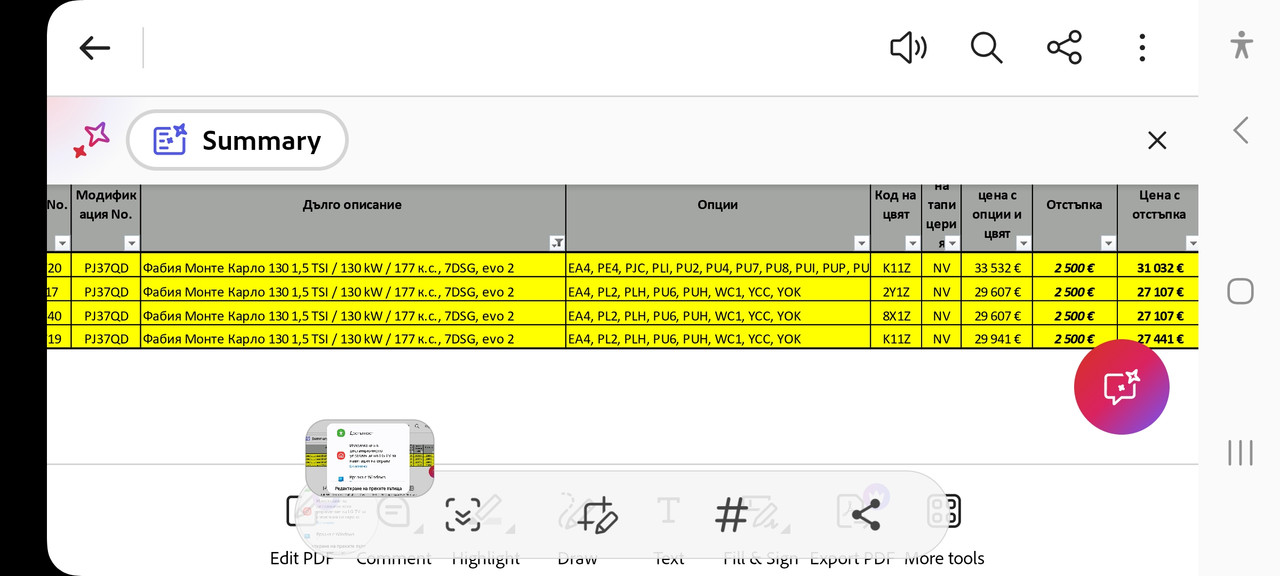The height and width of the screenshot is (576, 1280).
Task: Select K11Z color code in row 19
Action: [x=896, y=339]
